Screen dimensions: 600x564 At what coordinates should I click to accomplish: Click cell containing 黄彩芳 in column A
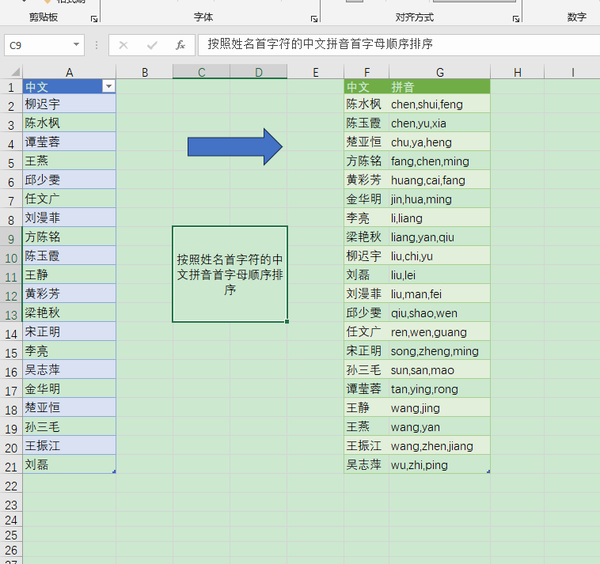69,293
